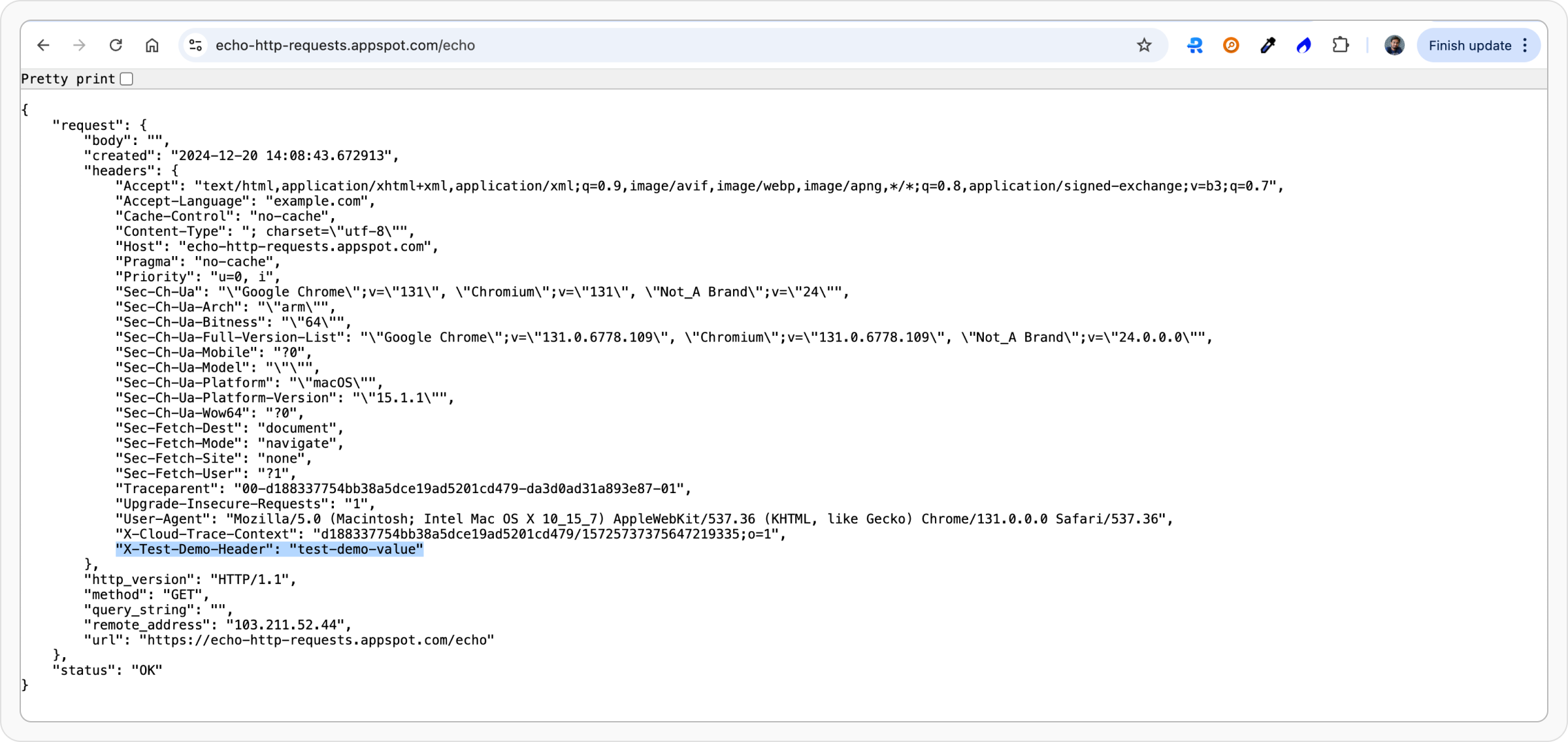Open the blue extension icon
This screenshot has width=1568, height=742.
pos(1195,45)
